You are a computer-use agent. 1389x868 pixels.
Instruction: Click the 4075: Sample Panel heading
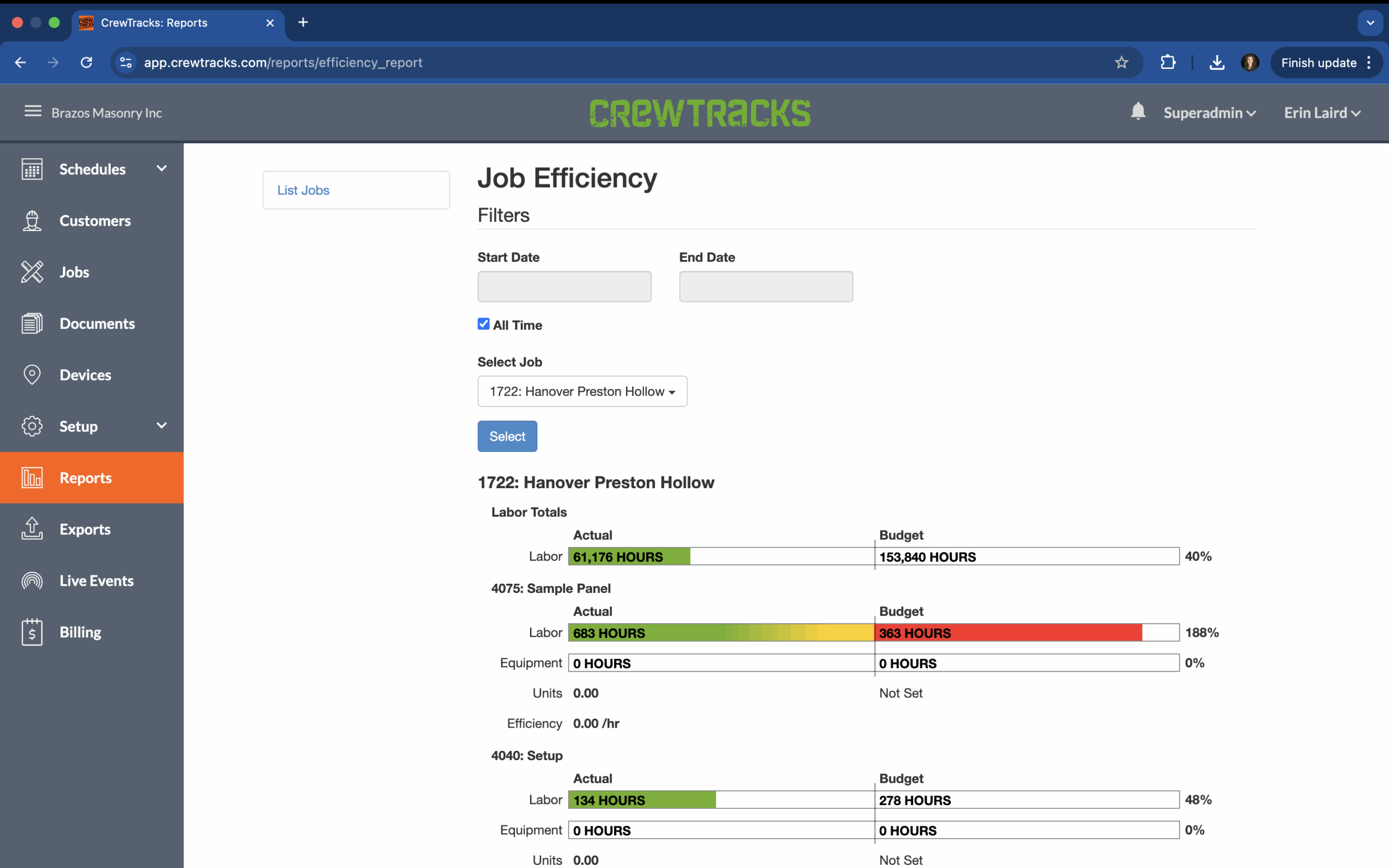(x=550, y=589)
